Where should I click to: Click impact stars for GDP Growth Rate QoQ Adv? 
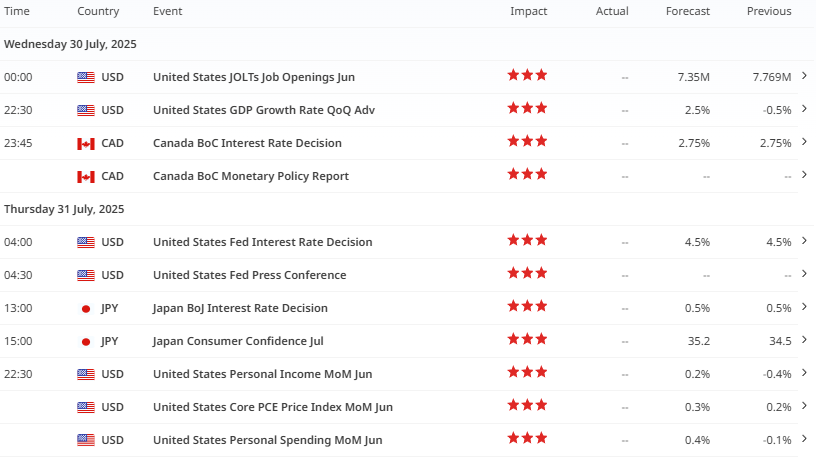point(527,108)
